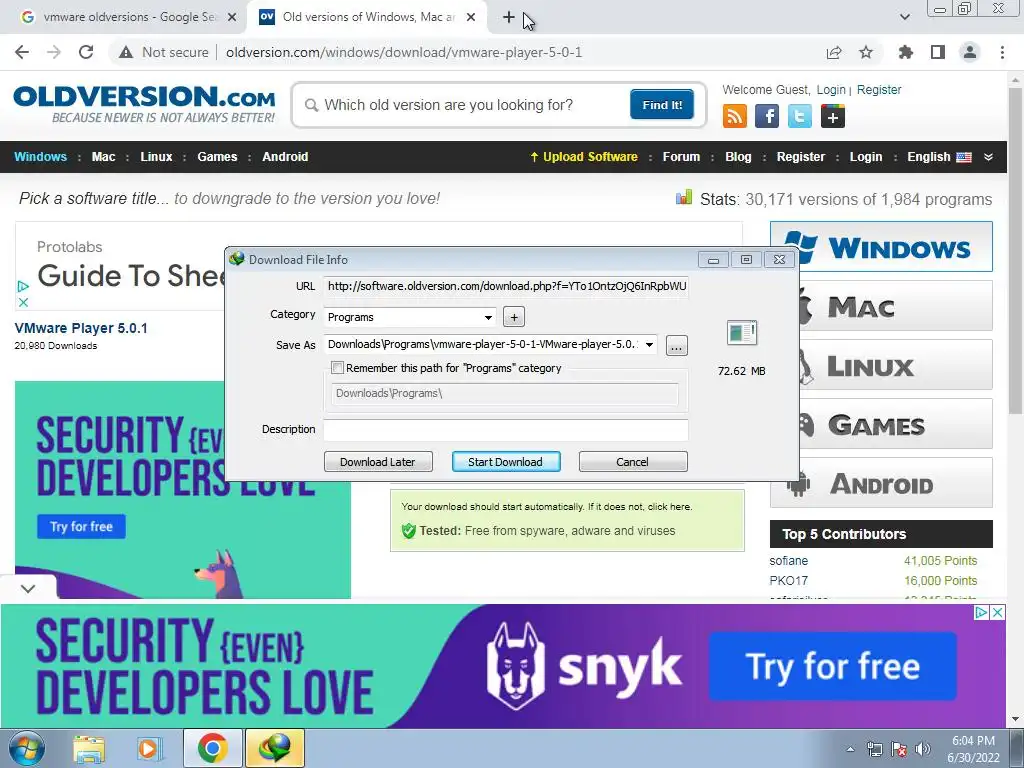Click the large Windows category banner
The height and width of the screenshot is (768, 1024).
tap(881, 247)
